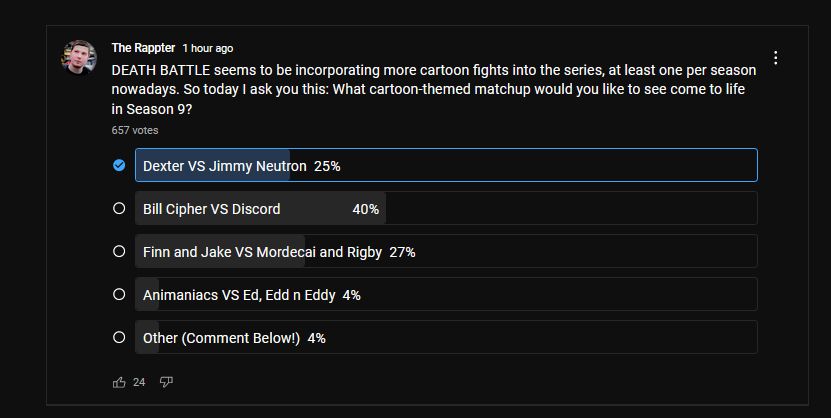This screenshot has width=831, height=418.
Task: Click the 40% result on Bill Cipher bar
Action: 366,209
